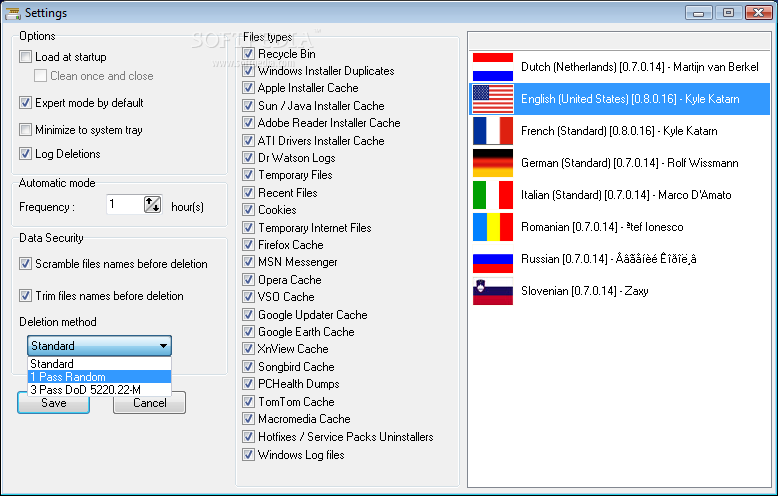
Task: Uncheck Google Earth Cache
Action: pyautogui.click(x=248, y=332)
